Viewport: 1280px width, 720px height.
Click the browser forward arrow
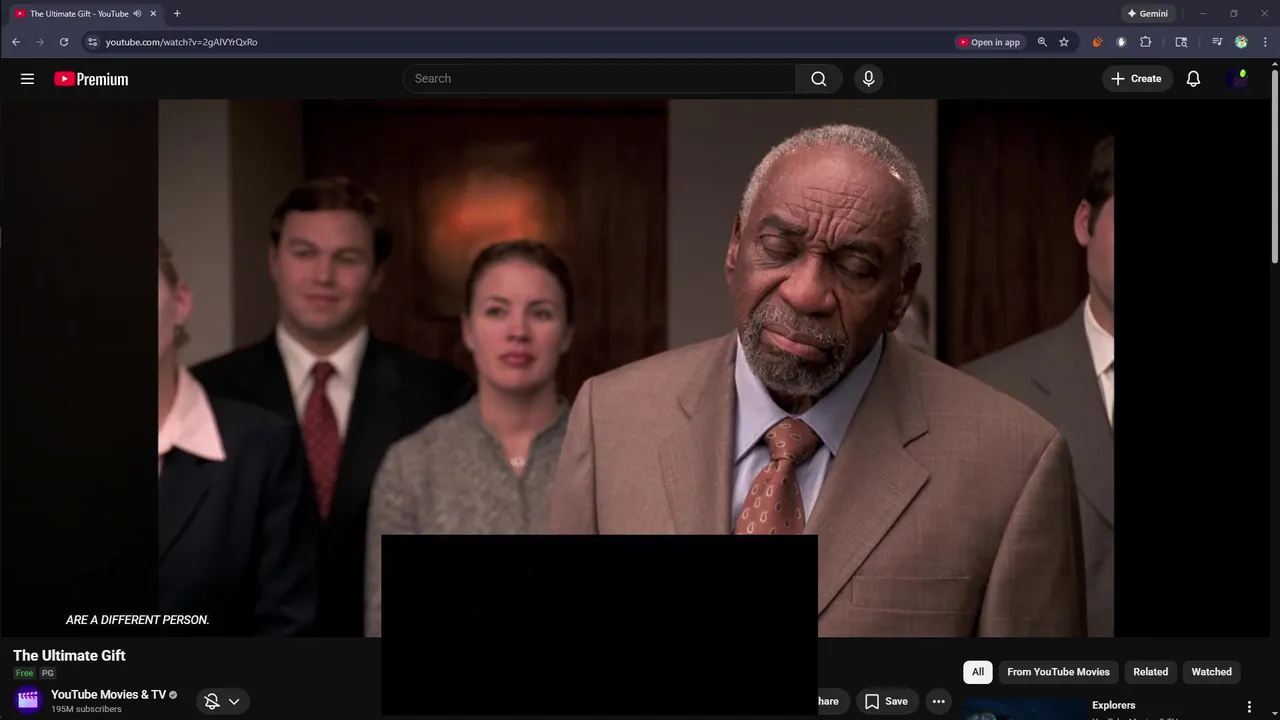pyautogui.click(x=40, y=42)
